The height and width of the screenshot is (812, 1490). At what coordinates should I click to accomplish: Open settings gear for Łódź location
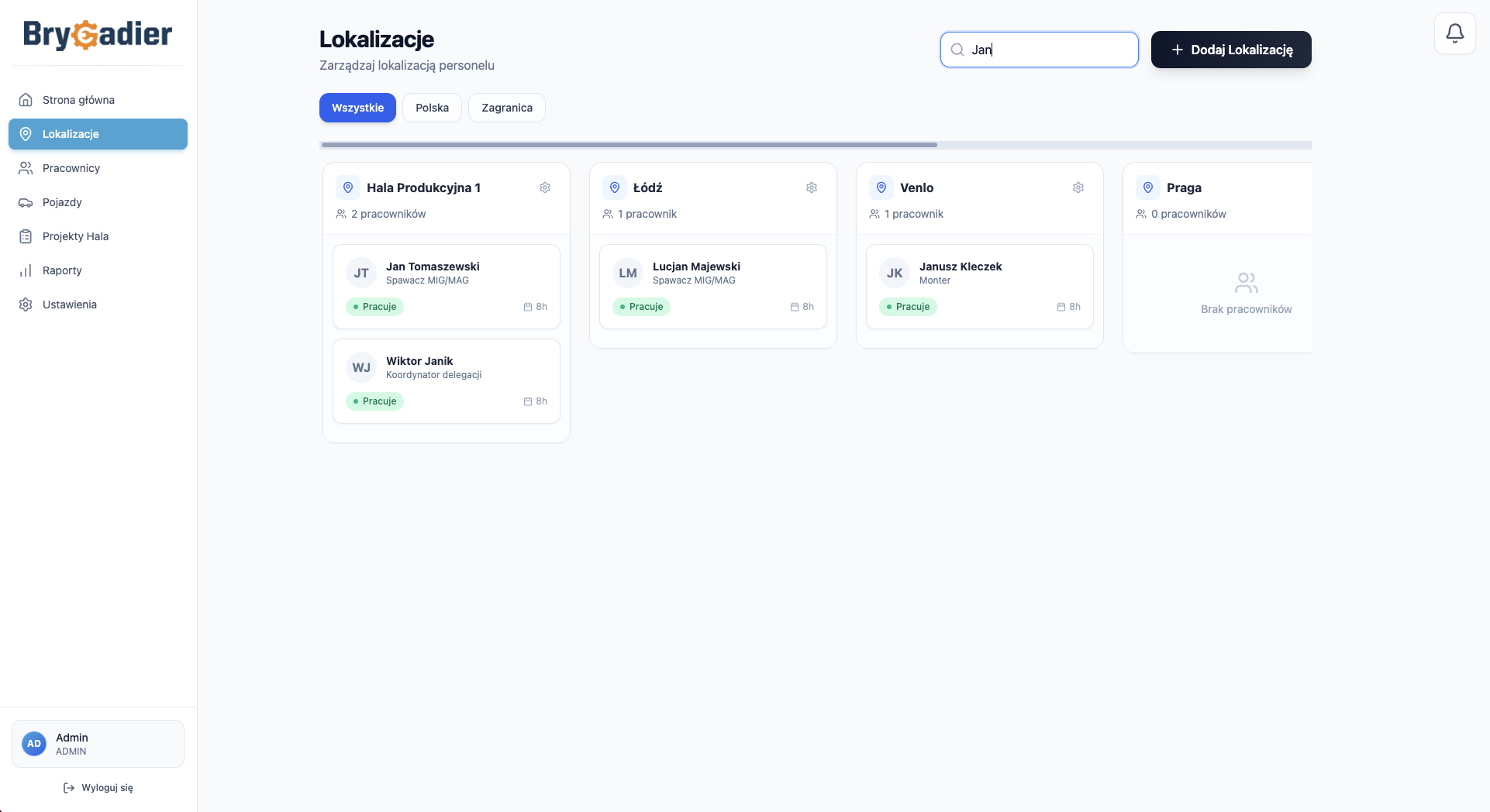pos(812,188)
